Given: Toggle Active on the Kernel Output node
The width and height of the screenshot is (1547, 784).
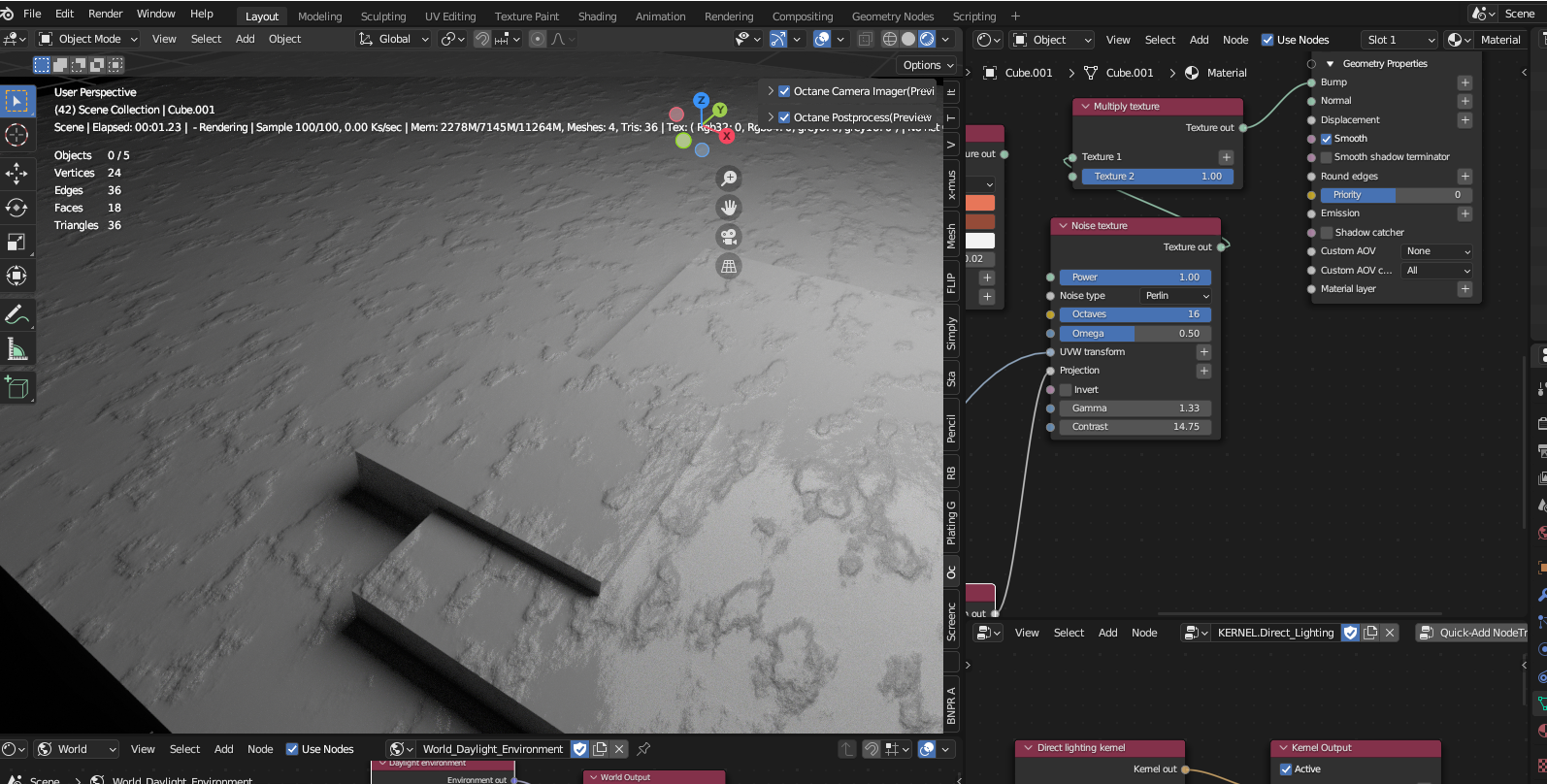Looking at the screenshot, I should [x=1287, y=769].
